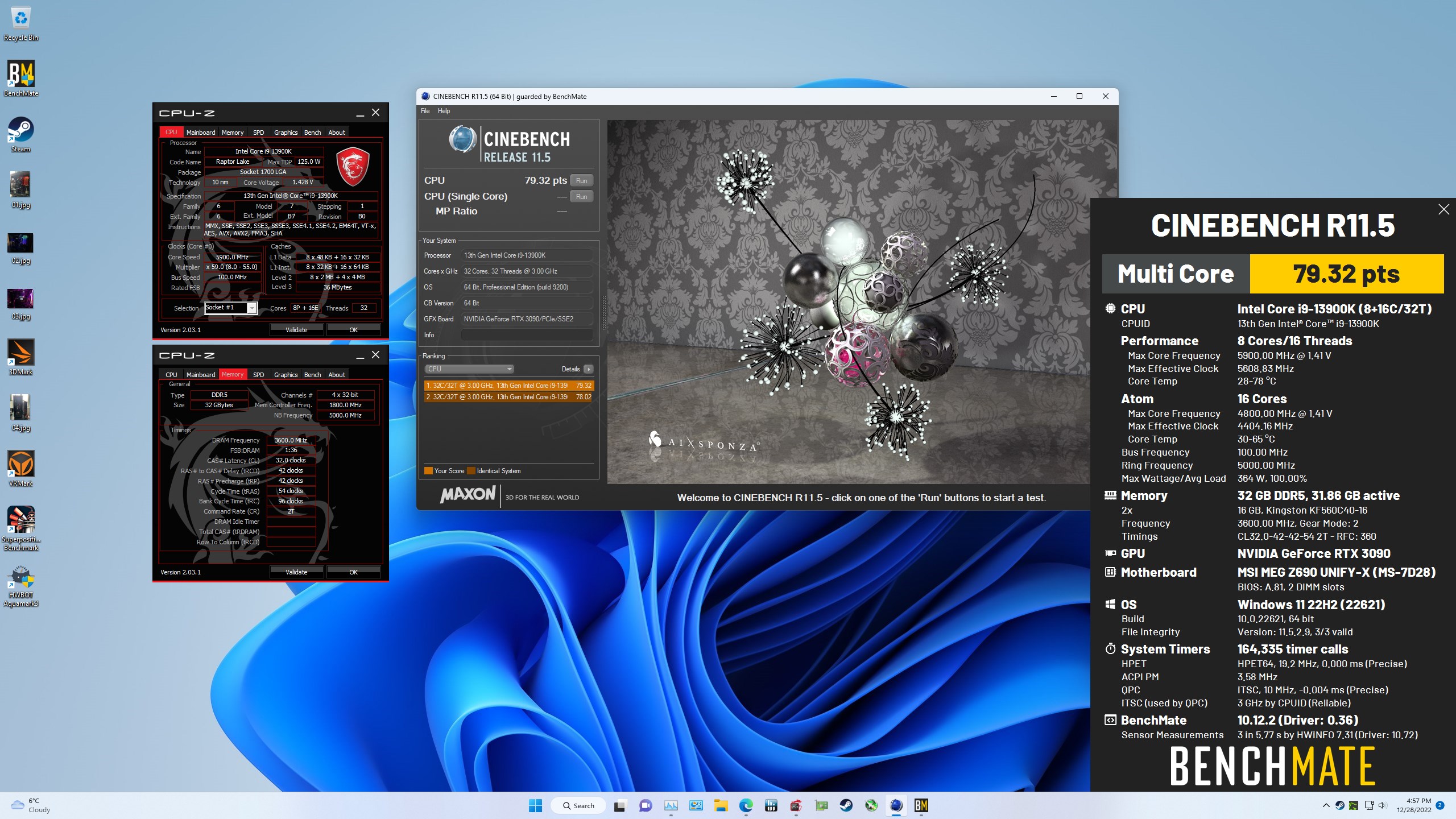Select the 01.jpg desktop file
The width and height of the screenshot is (1456, 819).
point(21,190)
